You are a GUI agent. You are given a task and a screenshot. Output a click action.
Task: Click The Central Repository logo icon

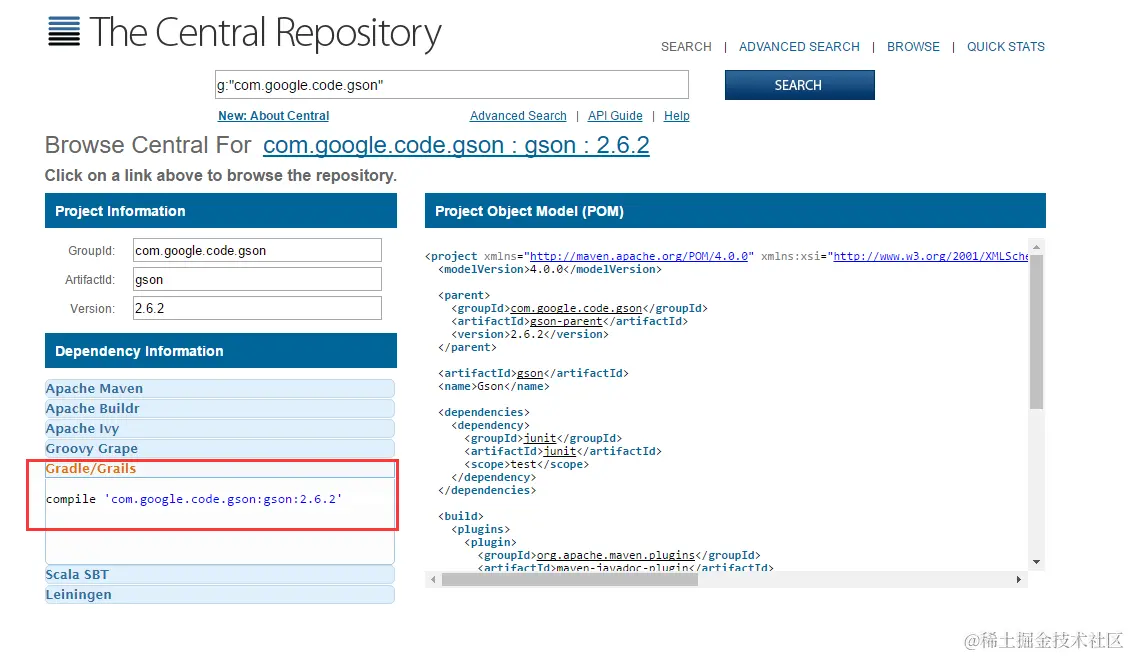click(x=64, y=32)
